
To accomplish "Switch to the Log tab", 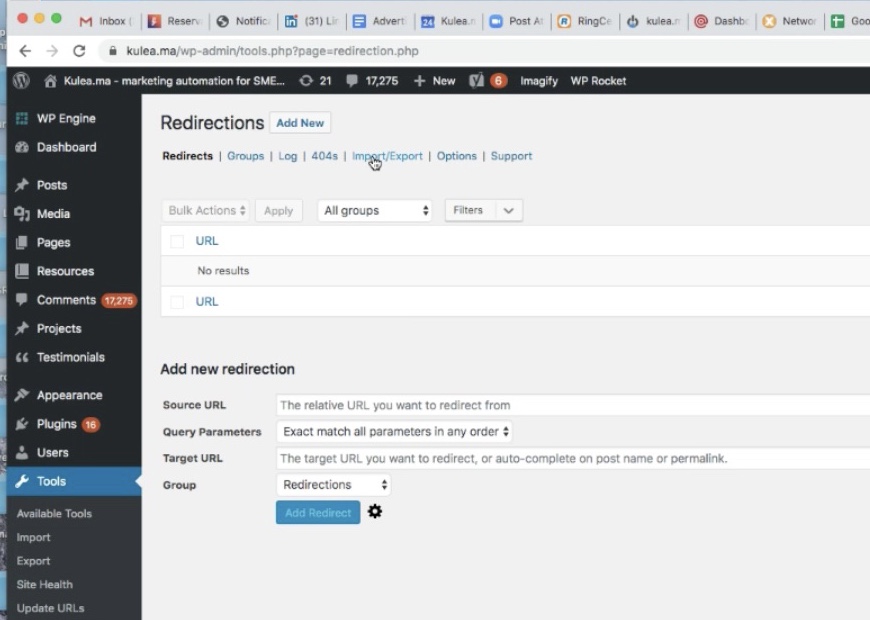I will [287, 156].
